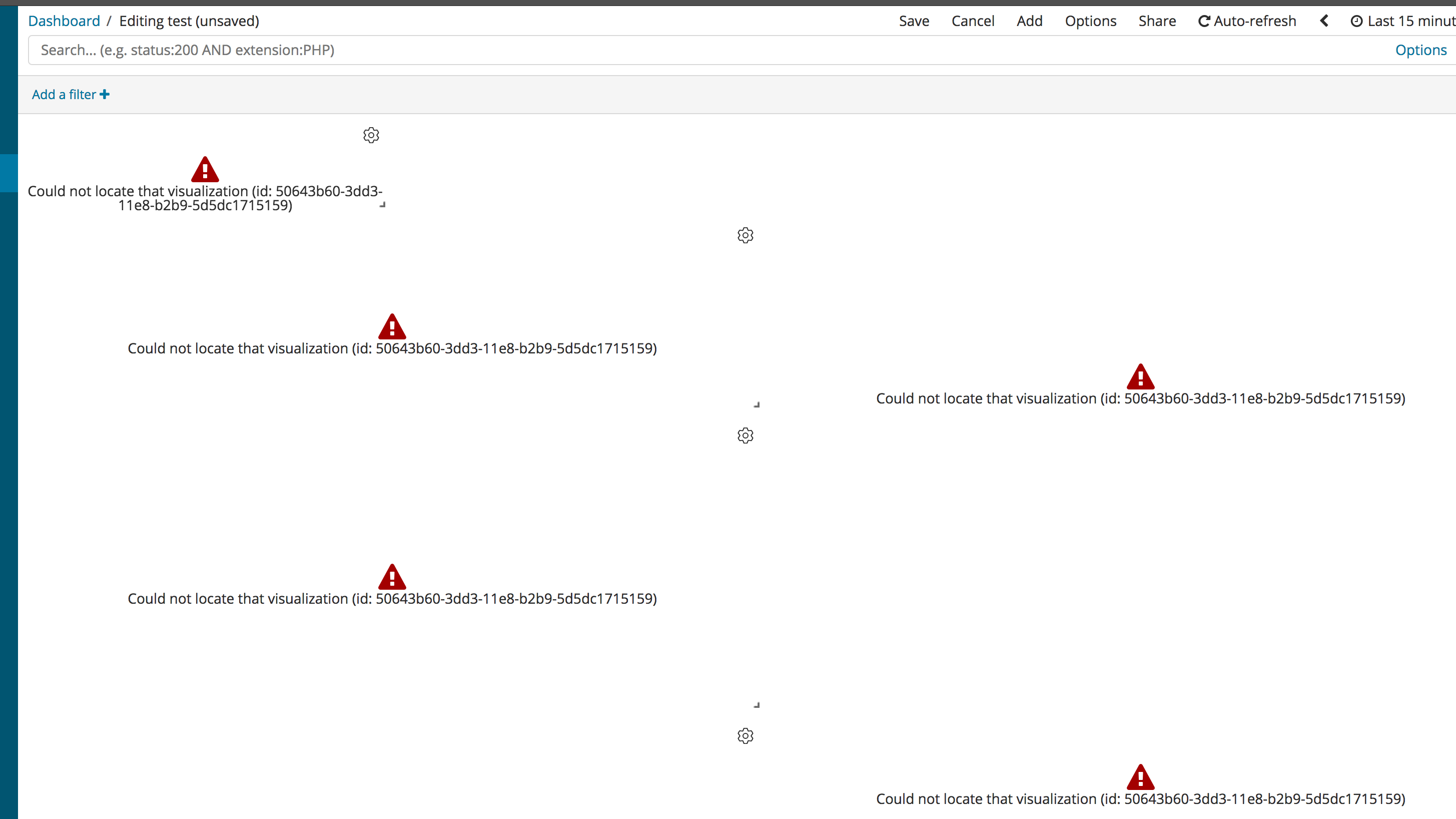The width and height of the screenshot is (1456, 819).
Task: Open gear menu on top-left error panel
Action: point(371,135)
